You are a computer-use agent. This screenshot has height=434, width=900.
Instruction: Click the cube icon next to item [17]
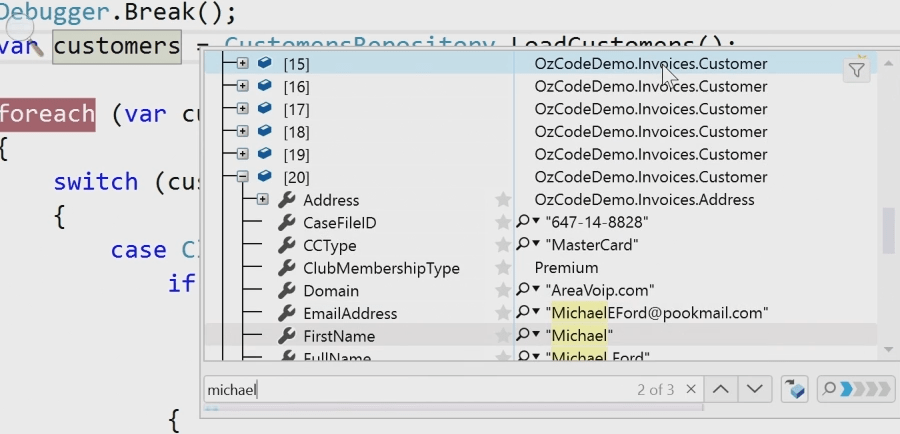[265, 109]
